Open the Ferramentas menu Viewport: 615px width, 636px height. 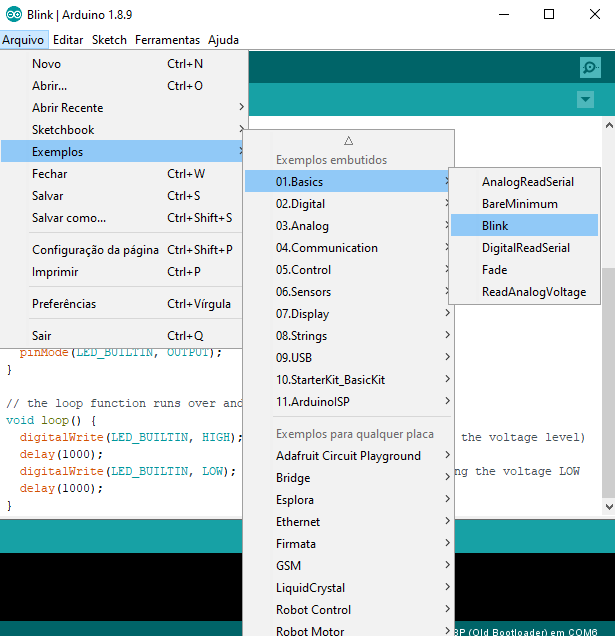(x=167, y=40)
